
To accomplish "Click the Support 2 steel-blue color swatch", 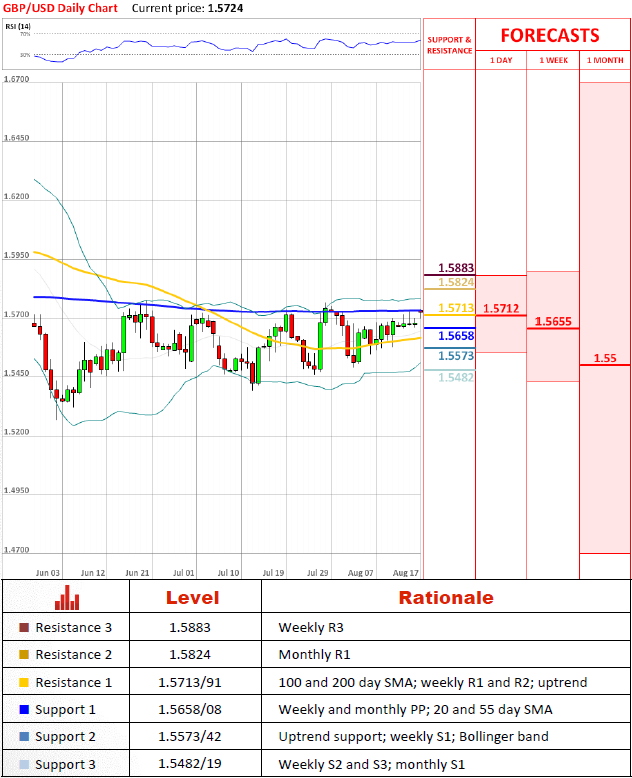I will coord(24,736).
